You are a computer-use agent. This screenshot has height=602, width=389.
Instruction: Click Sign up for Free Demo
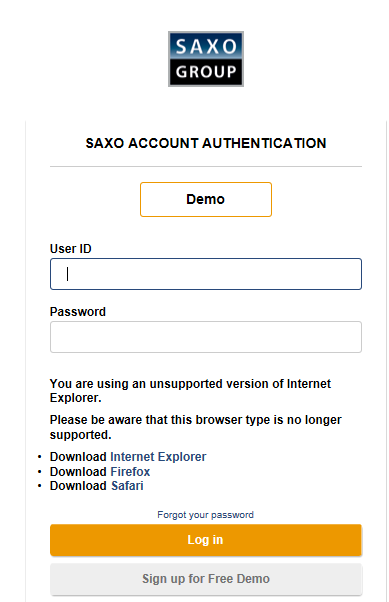tap(206, 579)
